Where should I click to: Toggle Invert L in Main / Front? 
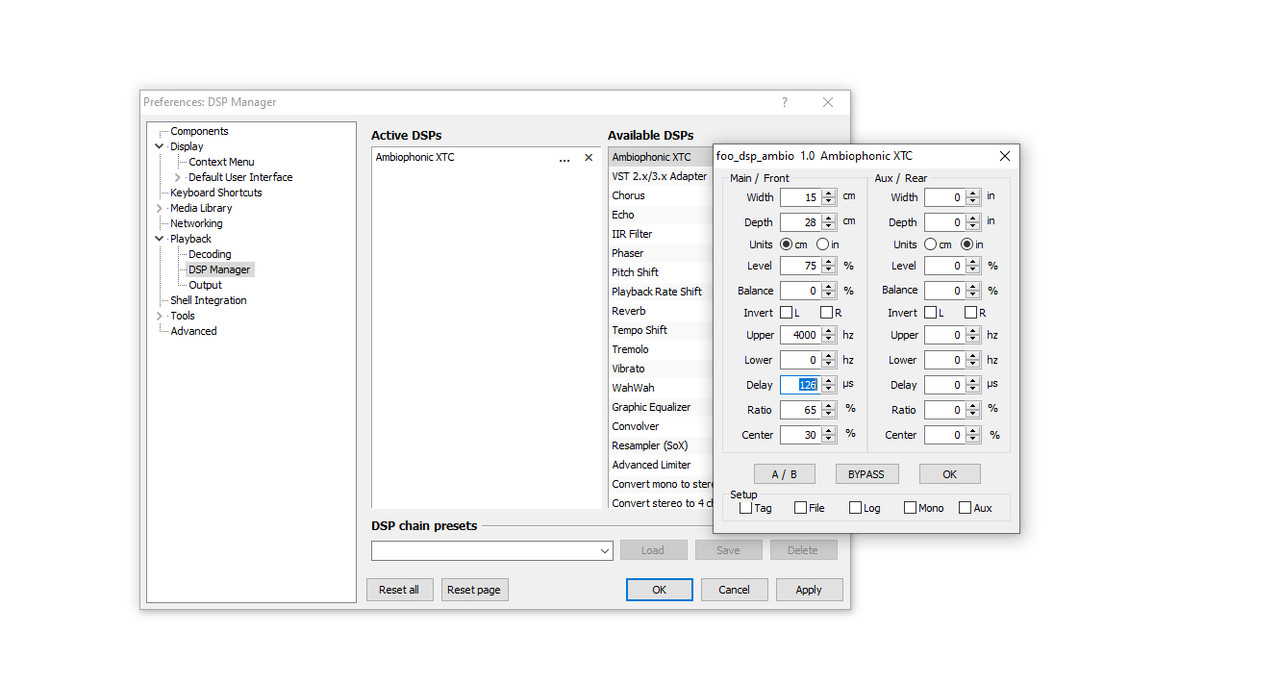[x=786, y=313]
